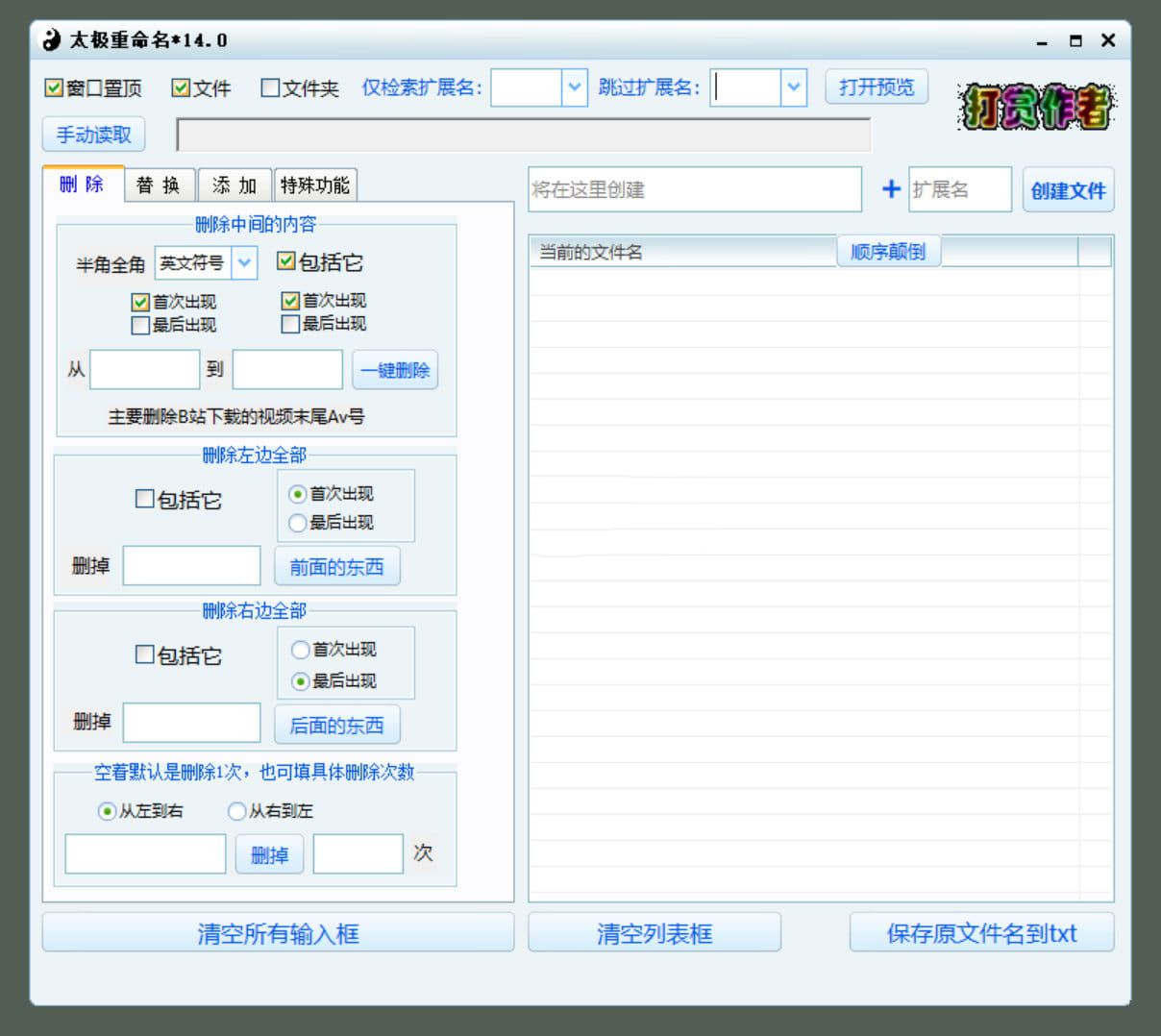Open the 仅检索扩展名 dropdown
The image size is (1161, 1036).
click(x=574, y=87)
